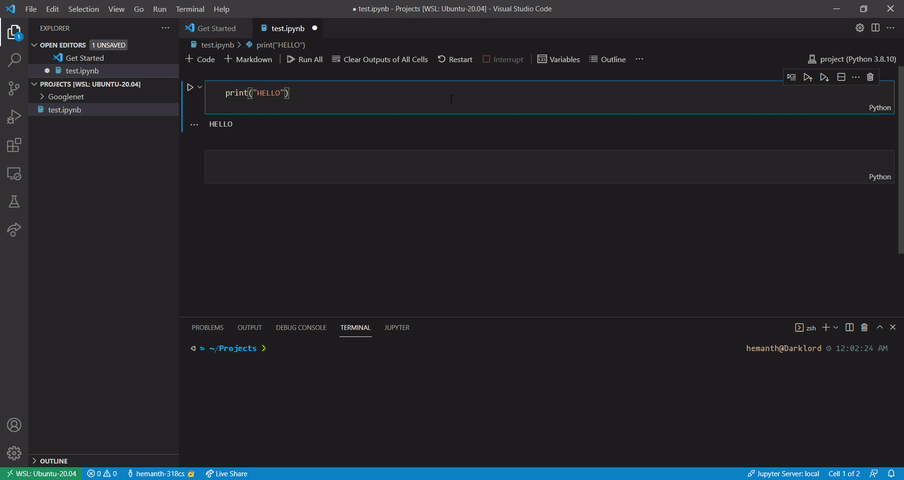
Task: Switch to the Debug Console tab
Action: [301, 327]
